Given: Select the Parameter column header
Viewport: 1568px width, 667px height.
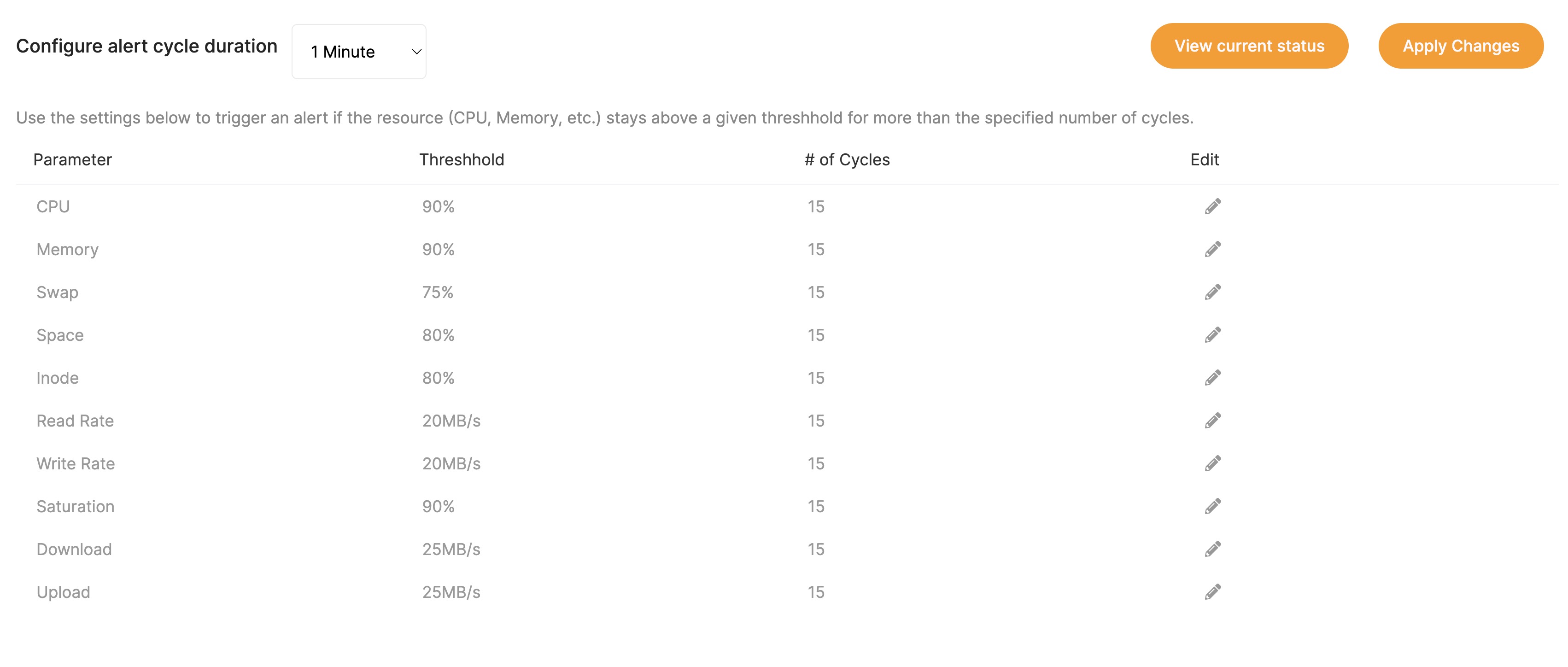Looking at the screenshot, I should tap(73, 159).
